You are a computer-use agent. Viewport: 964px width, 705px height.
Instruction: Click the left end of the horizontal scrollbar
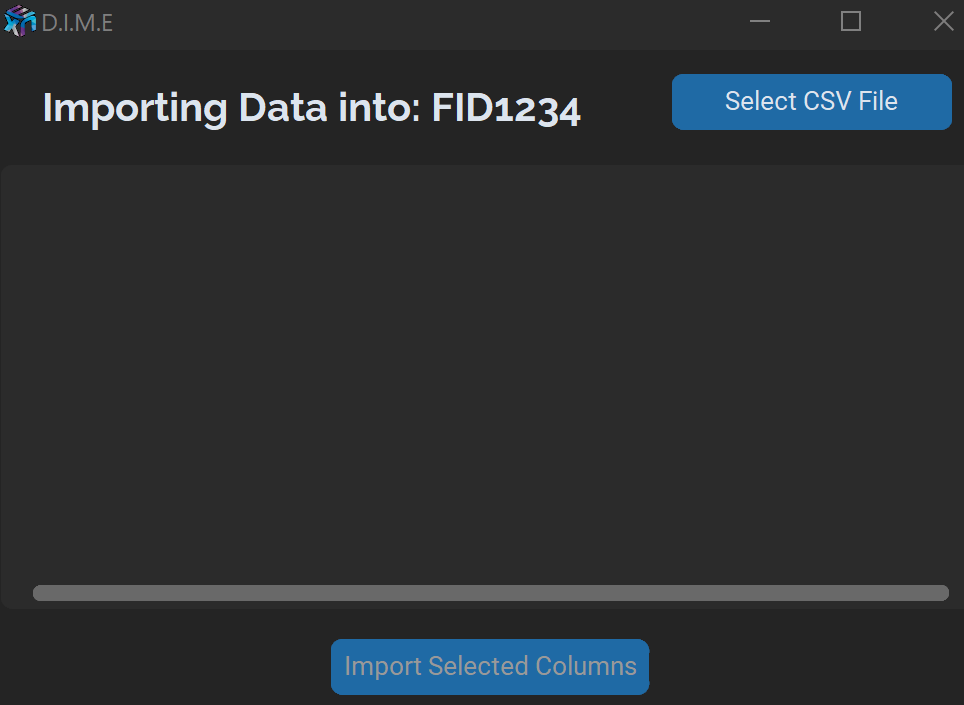click(x=42, y=593)
